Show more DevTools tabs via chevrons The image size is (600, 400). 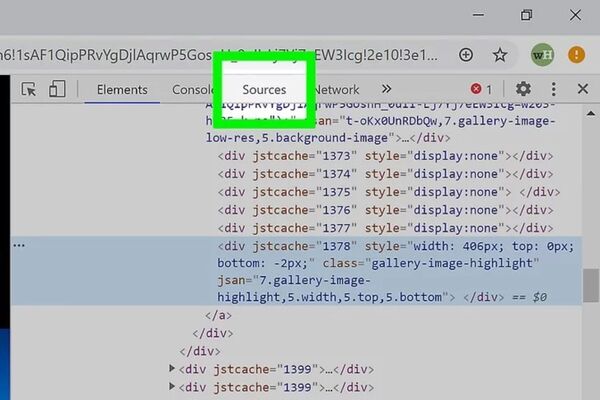(386, 90)
